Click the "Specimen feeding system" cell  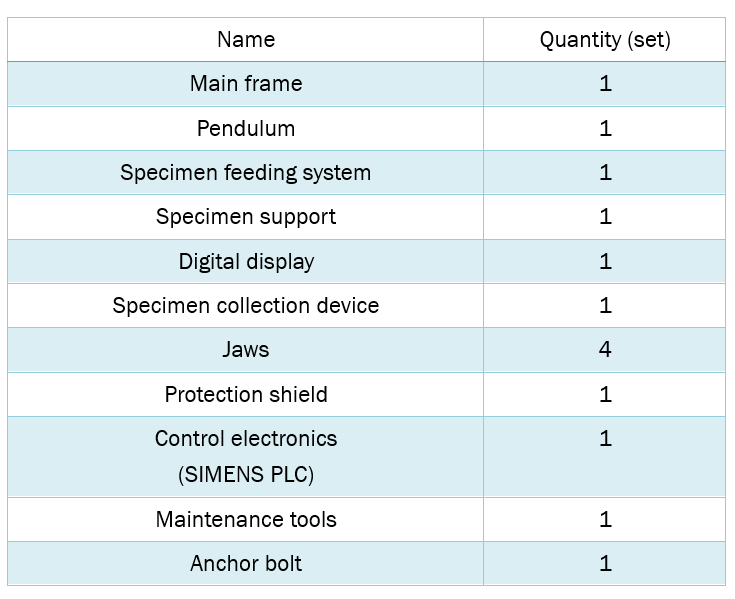[x=246, y=173]
